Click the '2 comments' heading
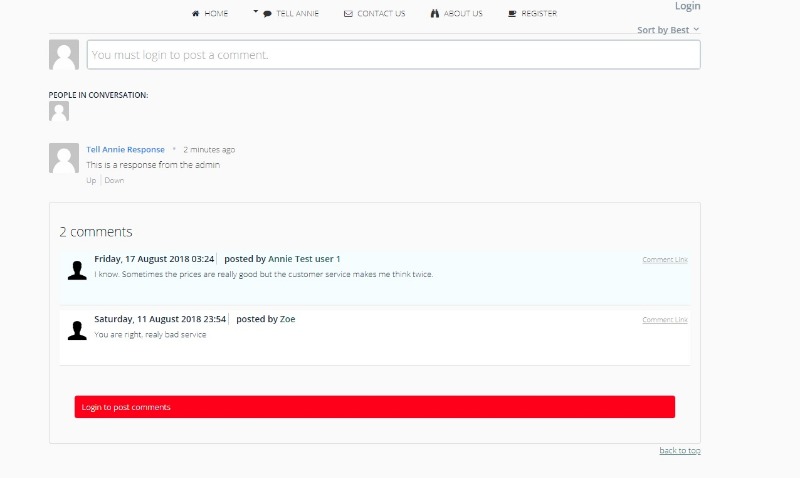The height and width of the screenshot is (478, 800). 96,232
